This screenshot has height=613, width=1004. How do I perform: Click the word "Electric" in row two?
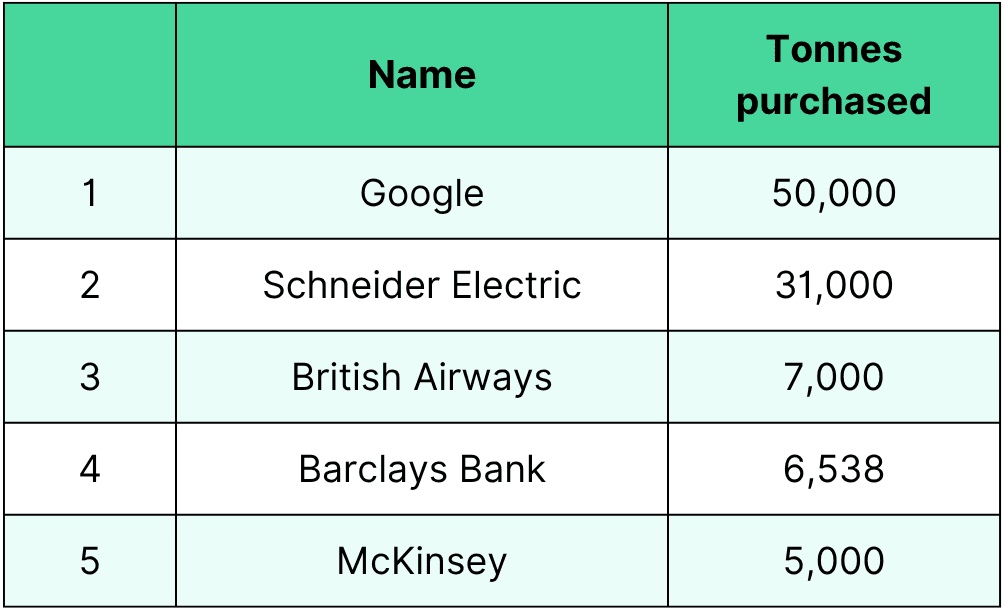click(x=516, y=285)
